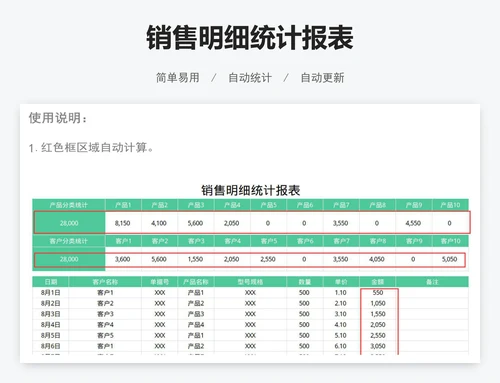This screenshot has height=383, width=500.
Task: Click the 1.10 unit price cell
Action: tap(340, 293)
